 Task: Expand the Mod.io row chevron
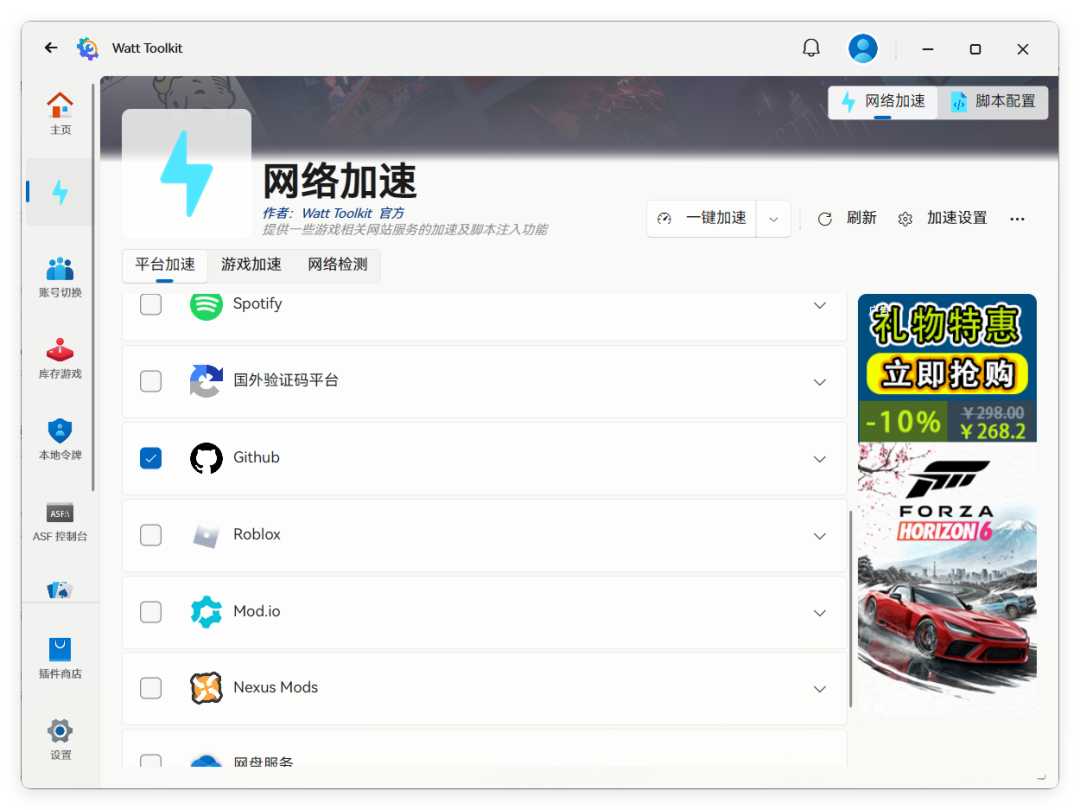(x=820, y=613)
